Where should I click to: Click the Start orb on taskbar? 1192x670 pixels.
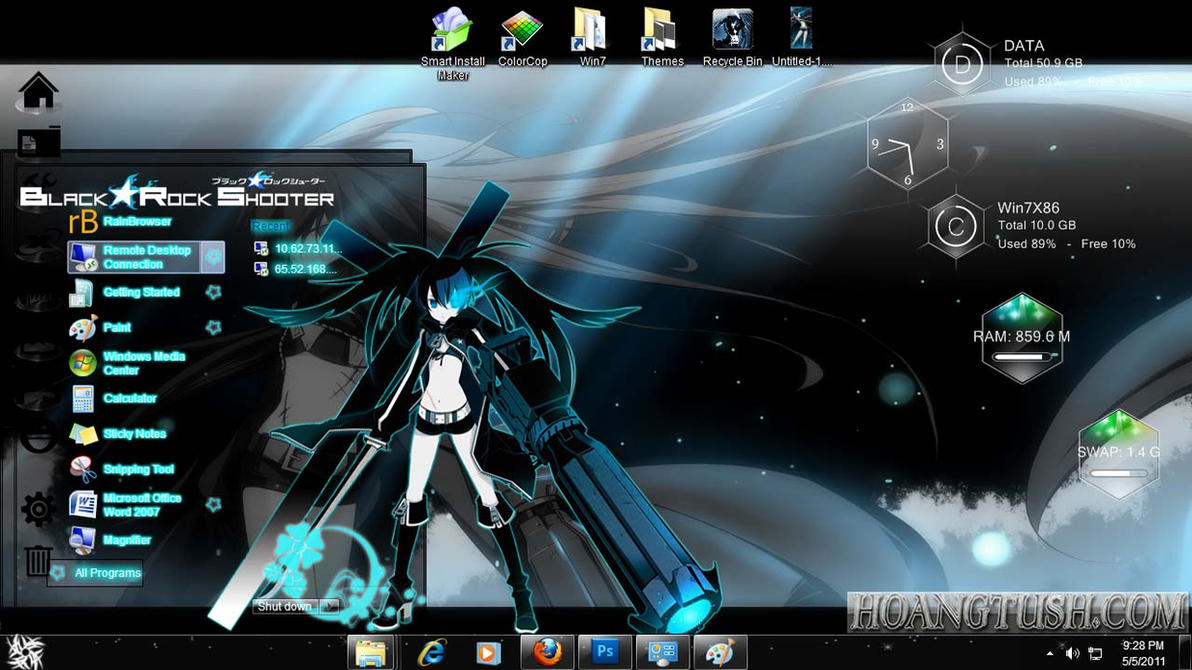point(25,653)
